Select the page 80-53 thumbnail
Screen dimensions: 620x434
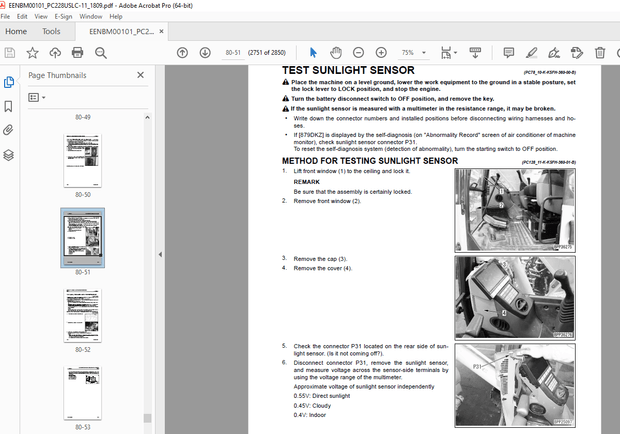(x=83, y=393)
